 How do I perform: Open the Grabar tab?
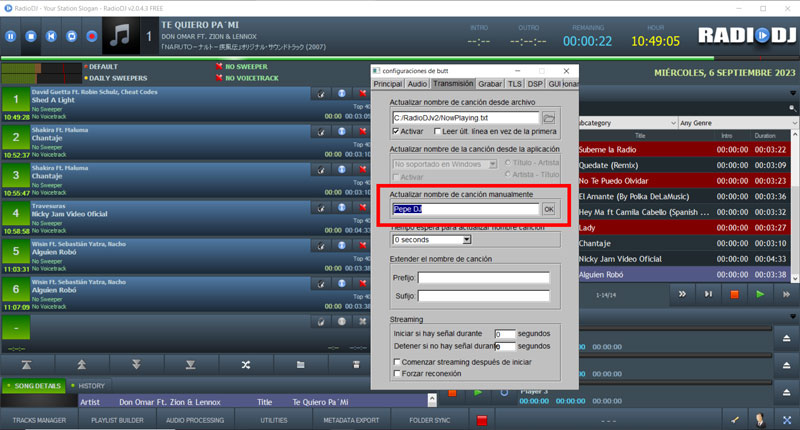pos(490,84)
